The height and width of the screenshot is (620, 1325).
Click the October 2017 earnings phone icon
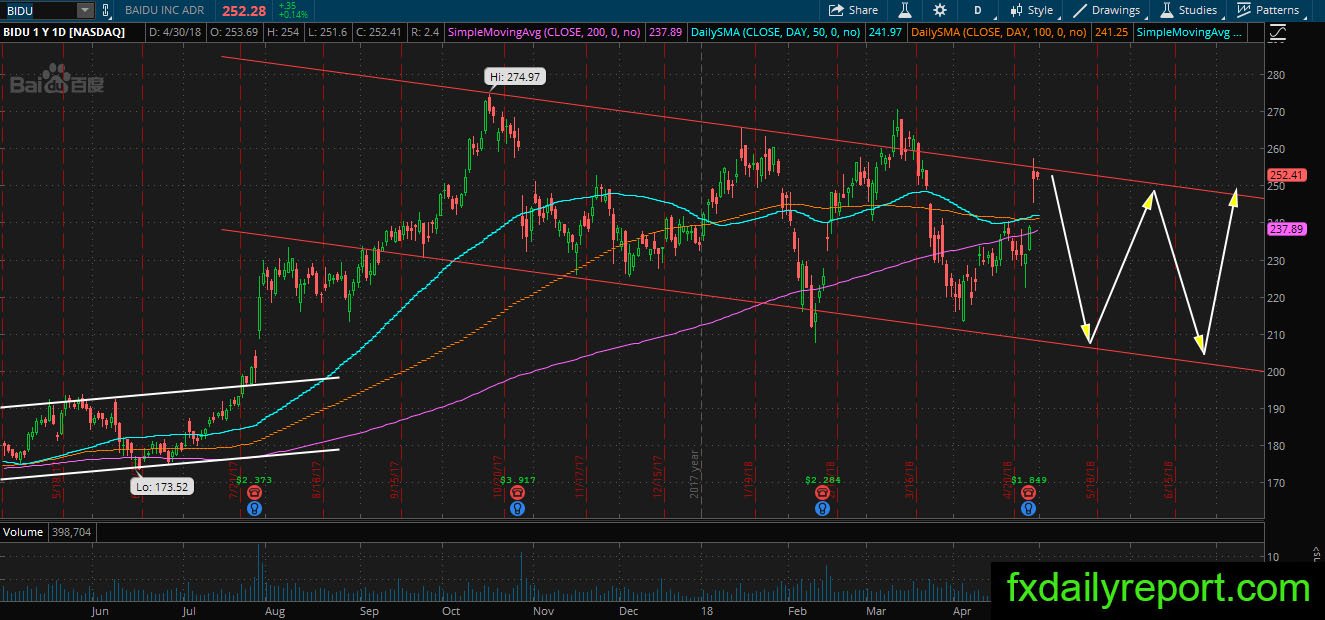517,493
